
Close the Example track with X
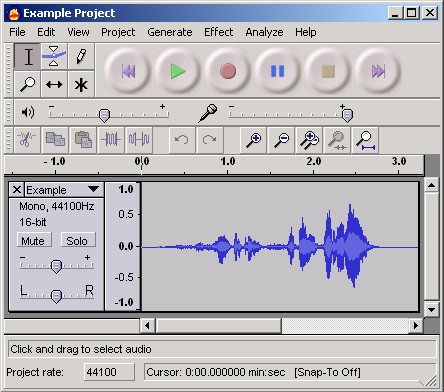click(16, 190)
